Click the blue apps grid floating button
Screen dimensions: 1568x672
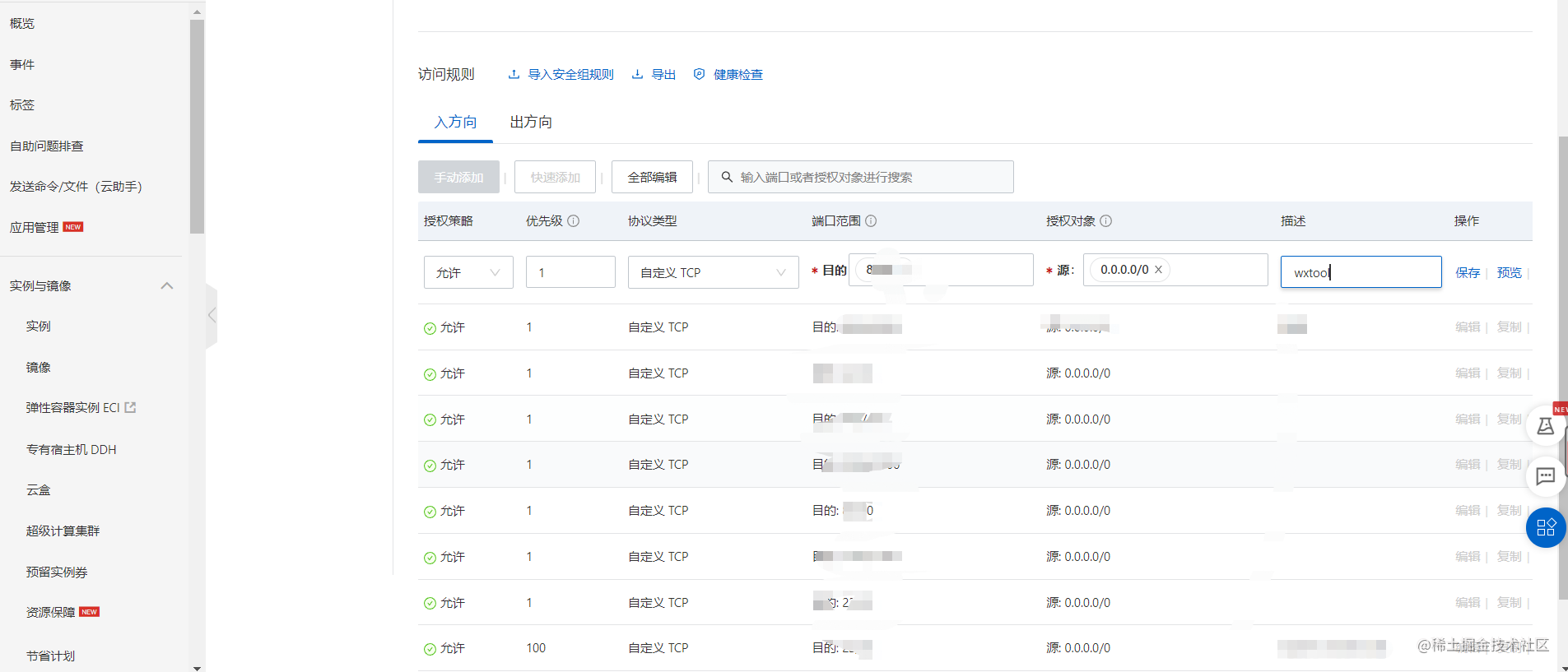point(1546,527)
